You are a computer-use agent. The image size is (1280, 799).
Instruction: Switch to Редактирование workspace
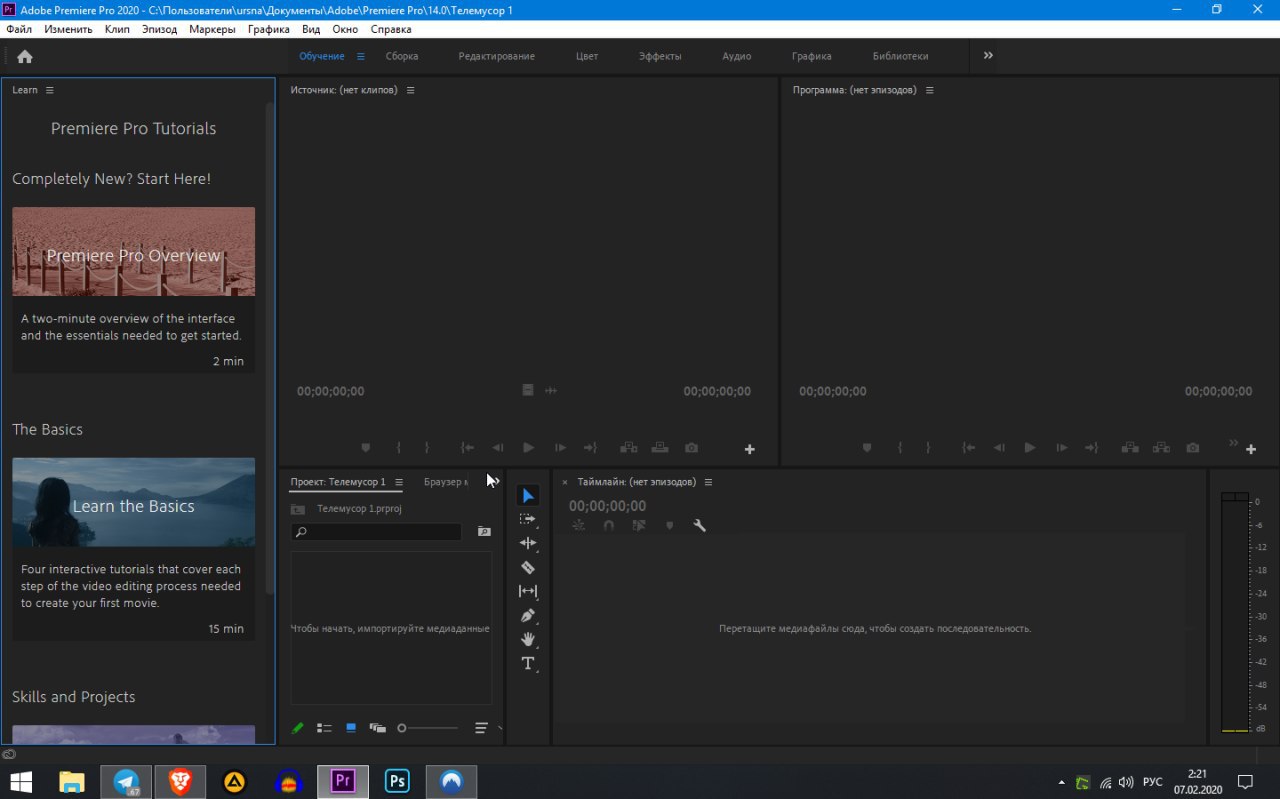[497, 56]
